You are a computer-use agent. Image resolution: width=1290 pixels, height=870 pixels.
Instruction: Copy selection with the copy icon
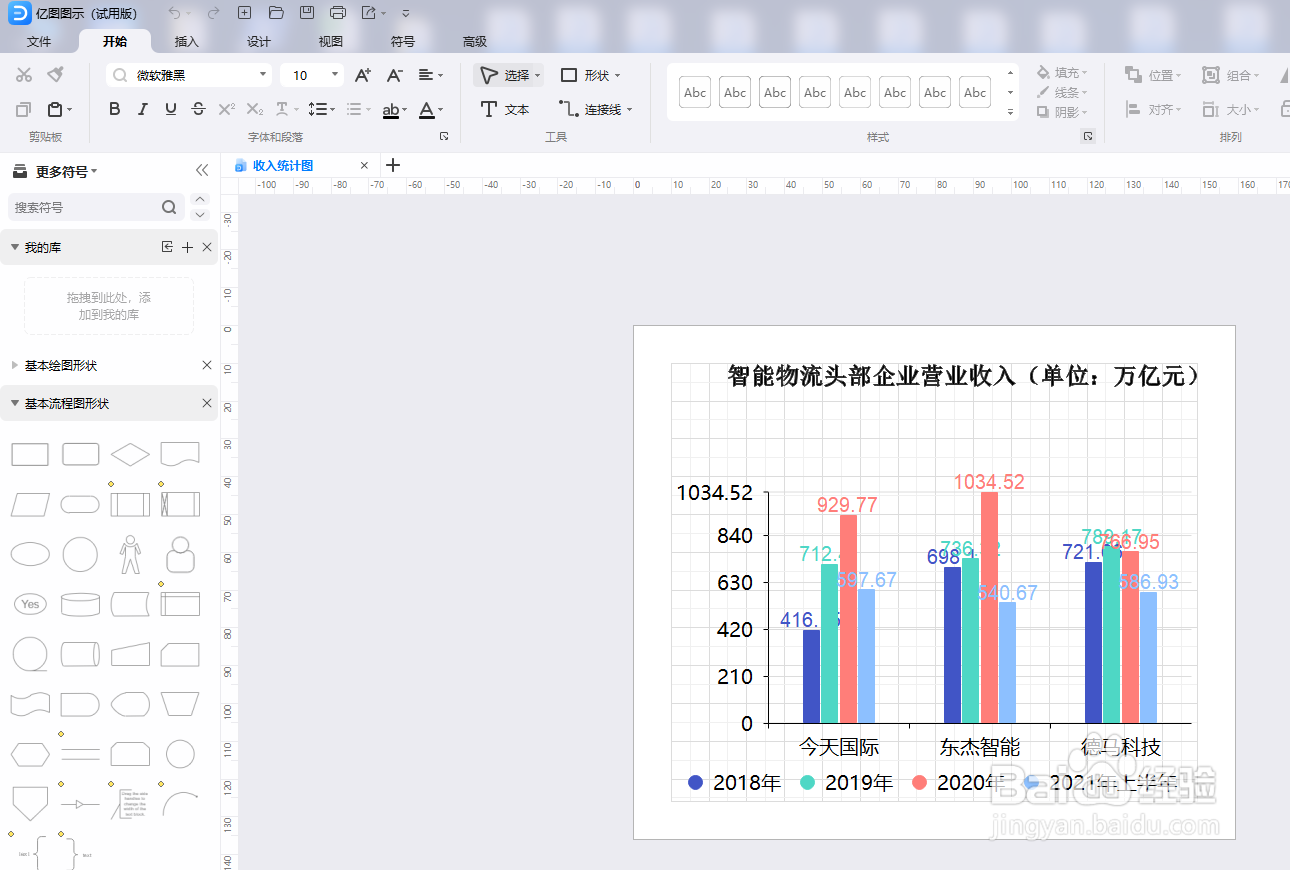(x=24, y=109)
